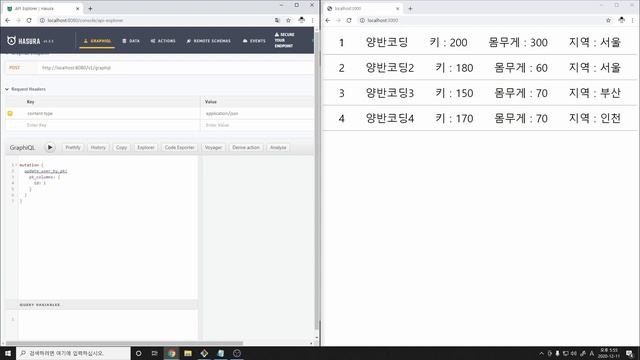This screenshot has height=360, width=640.
Task: Collapse the mutation block fold arrow
Action: 16,165
